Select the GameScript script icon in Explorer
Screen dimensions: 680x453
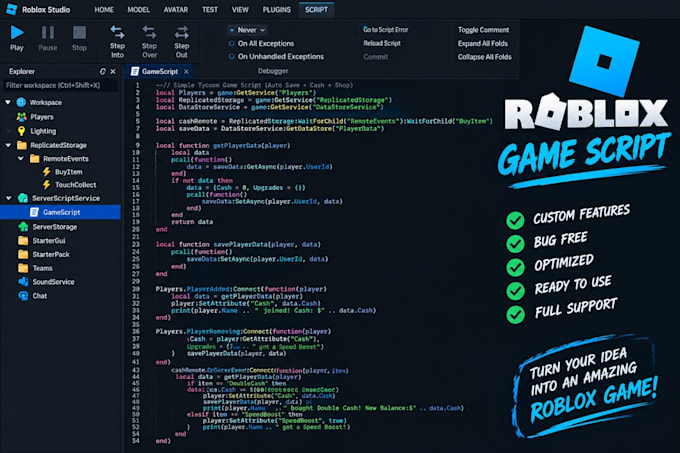(34, 212)
